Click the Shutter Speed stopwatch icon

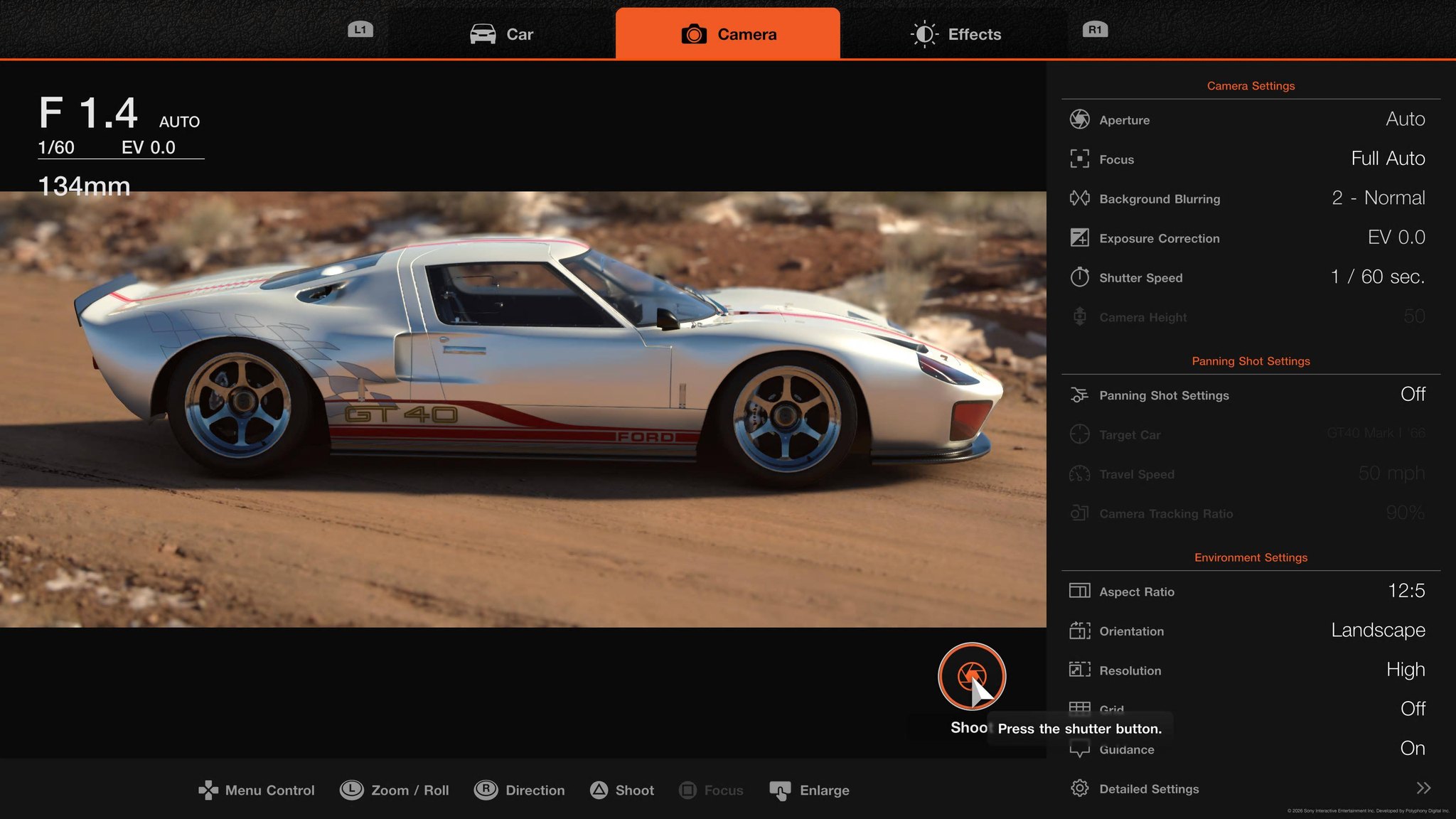(1079, 277)
